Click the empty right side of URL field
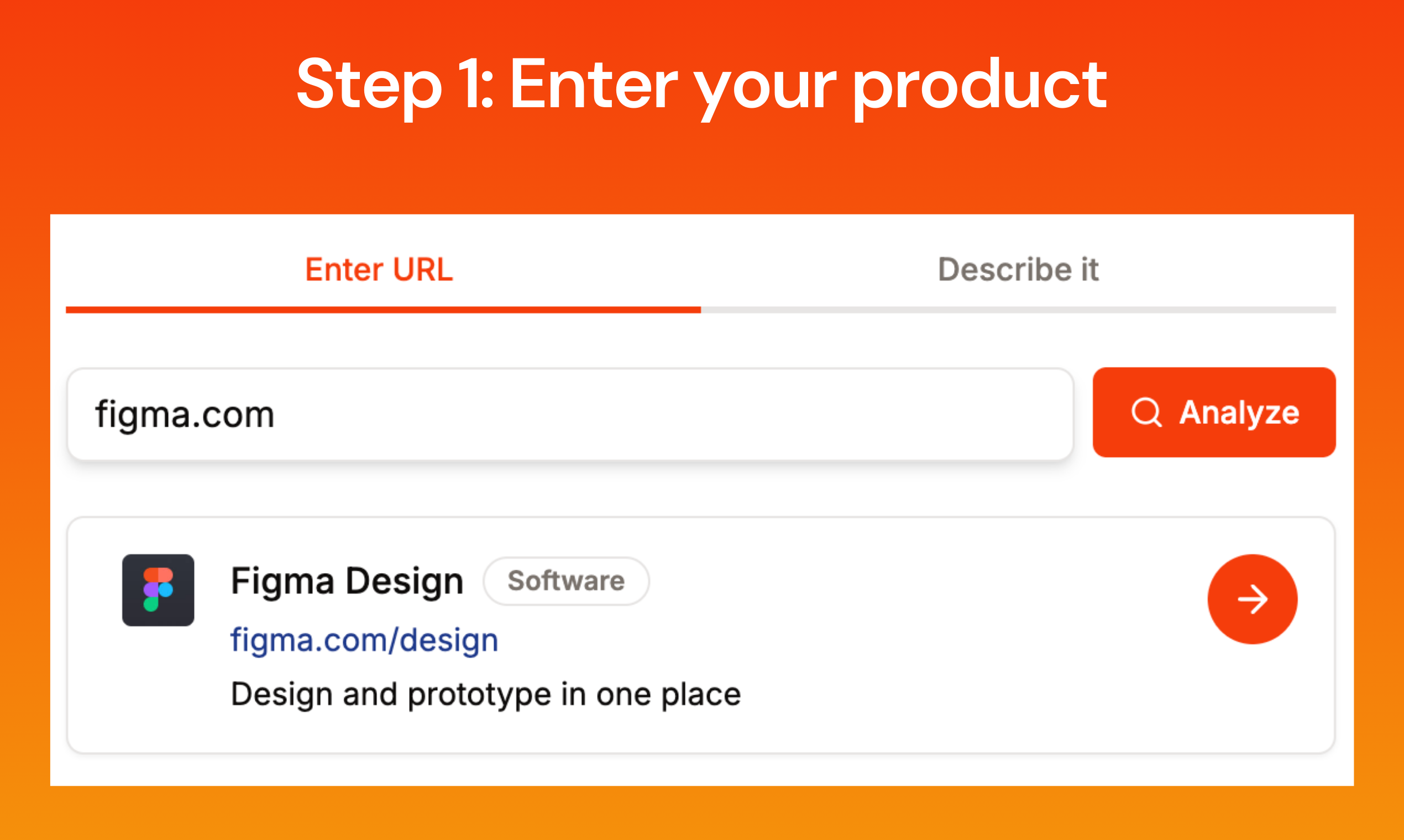This screenshot has height=840, width=1404. pyautogui.click(x=793, y=414)
